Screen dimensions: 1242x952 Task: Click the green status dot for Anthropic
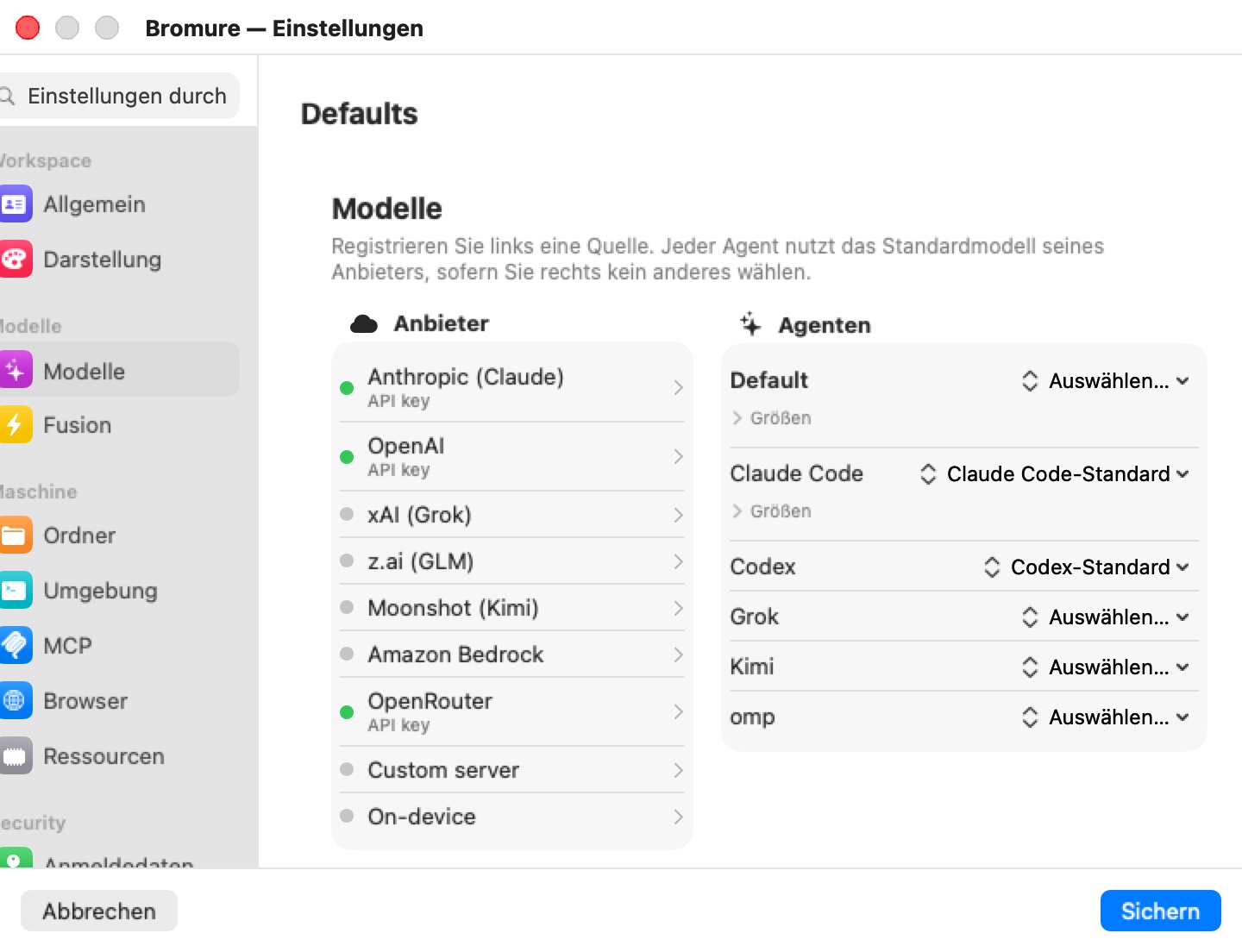point(347,388)
